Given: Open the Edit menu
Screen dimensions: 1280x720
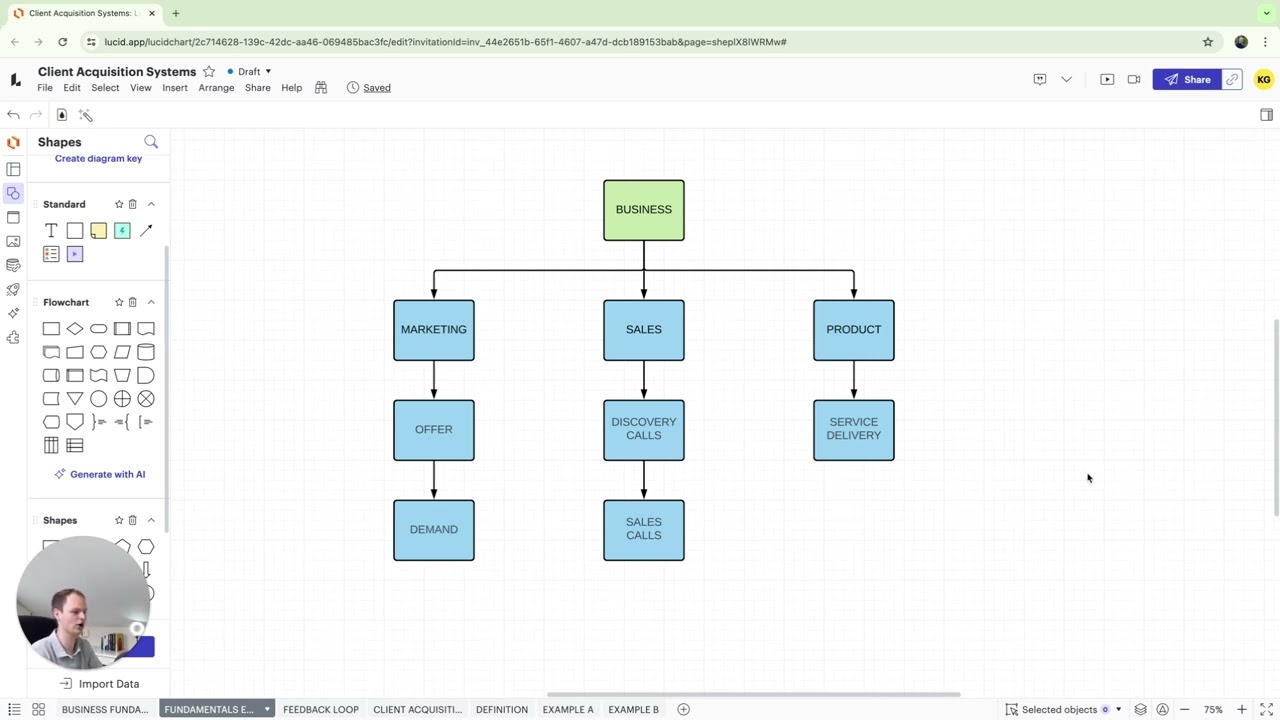Looking at the screenshot, I should pos(72,88).
